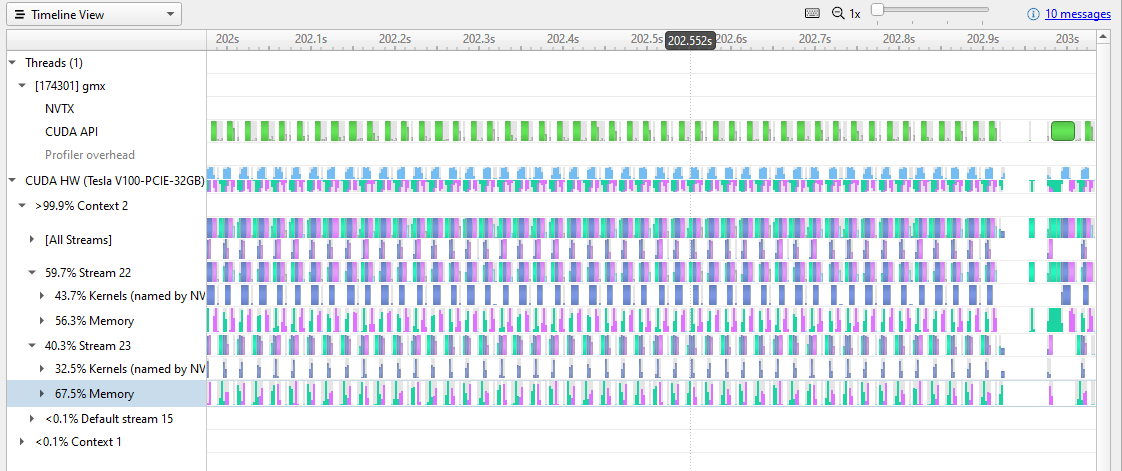Expand 43.7% Kernels under Stream 22
1122x471 pixels.
(42, 296)
